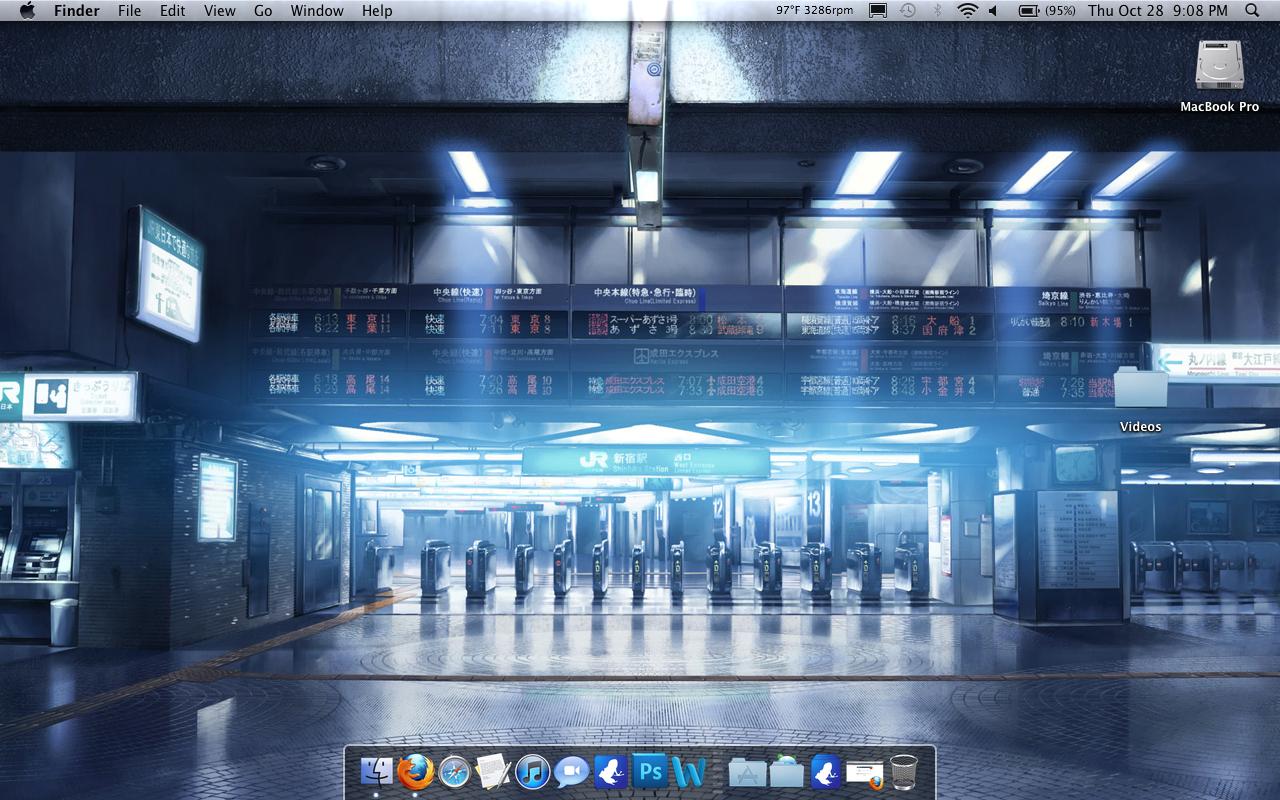The width and height of the screenshot is (1280, 800).
Task: Click the temperature and fan speed readout
Action: 814,10
